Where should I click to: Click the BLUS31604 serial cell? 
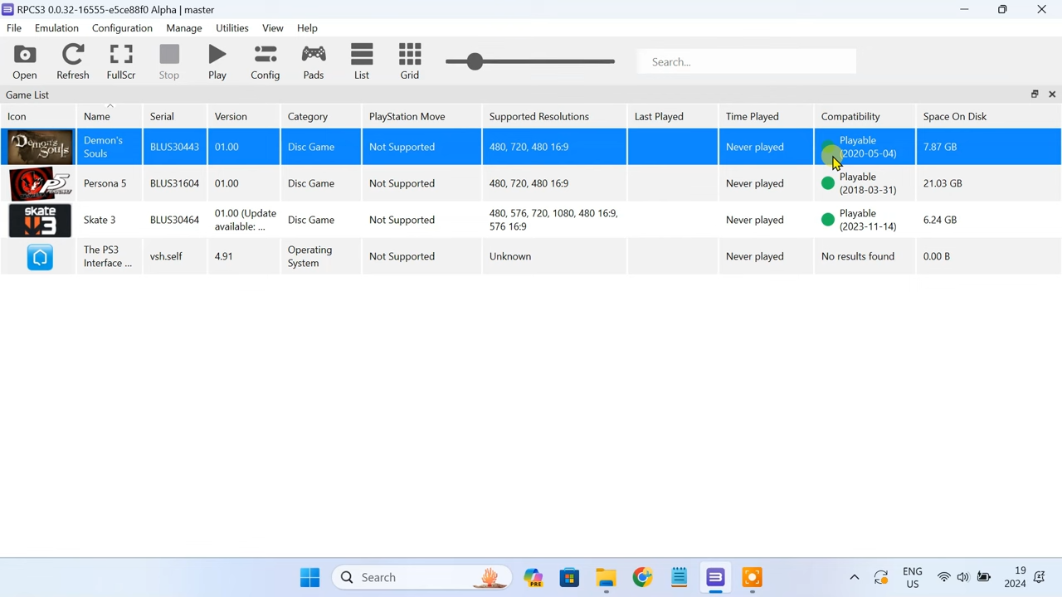pos(175,184)
